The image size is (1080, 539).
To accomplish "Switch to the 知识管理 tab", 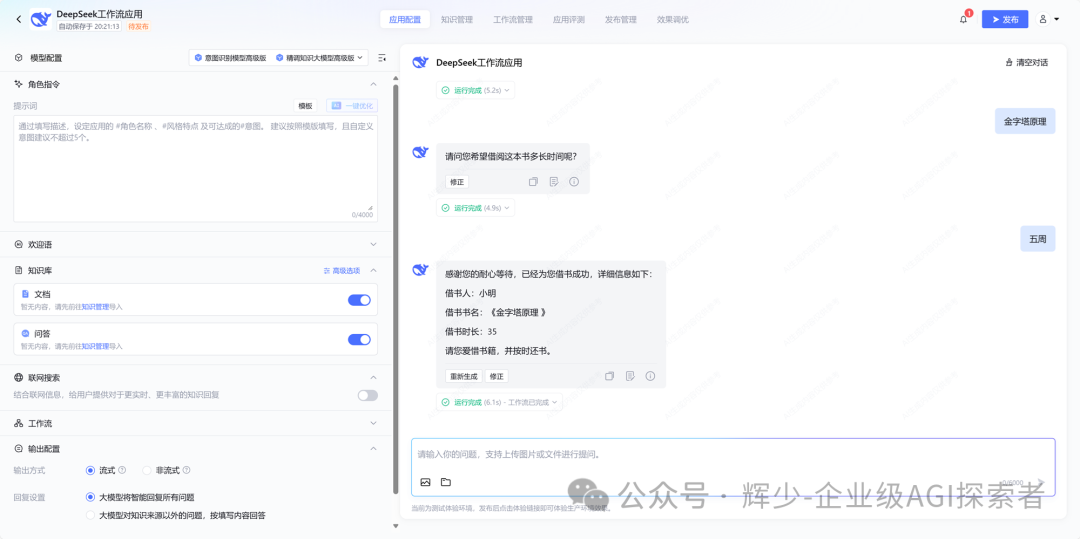I will [x=457, y=19].
